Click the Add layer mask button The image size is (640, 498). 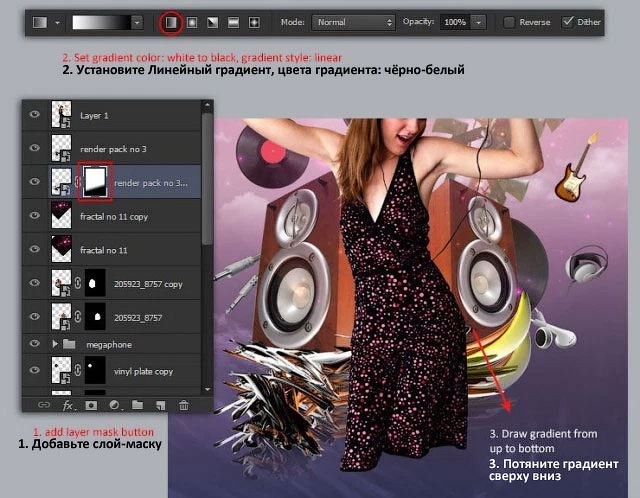point(91,405)
